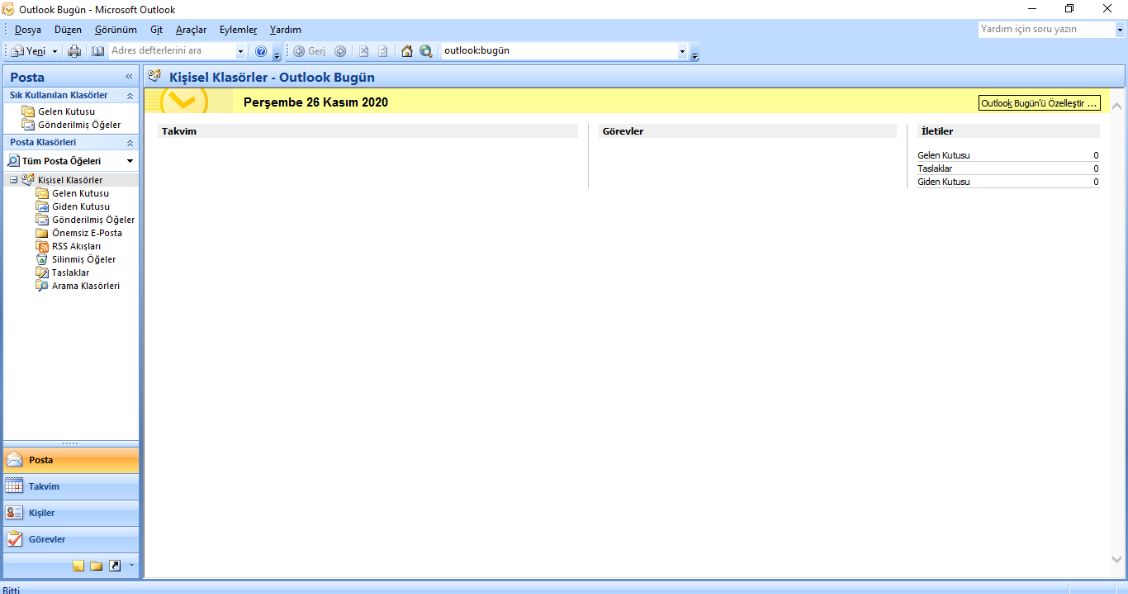Open Gelen Kutusu link under İletiler
The width and height of the screenshot is (1128, 594).
point(943,156)
